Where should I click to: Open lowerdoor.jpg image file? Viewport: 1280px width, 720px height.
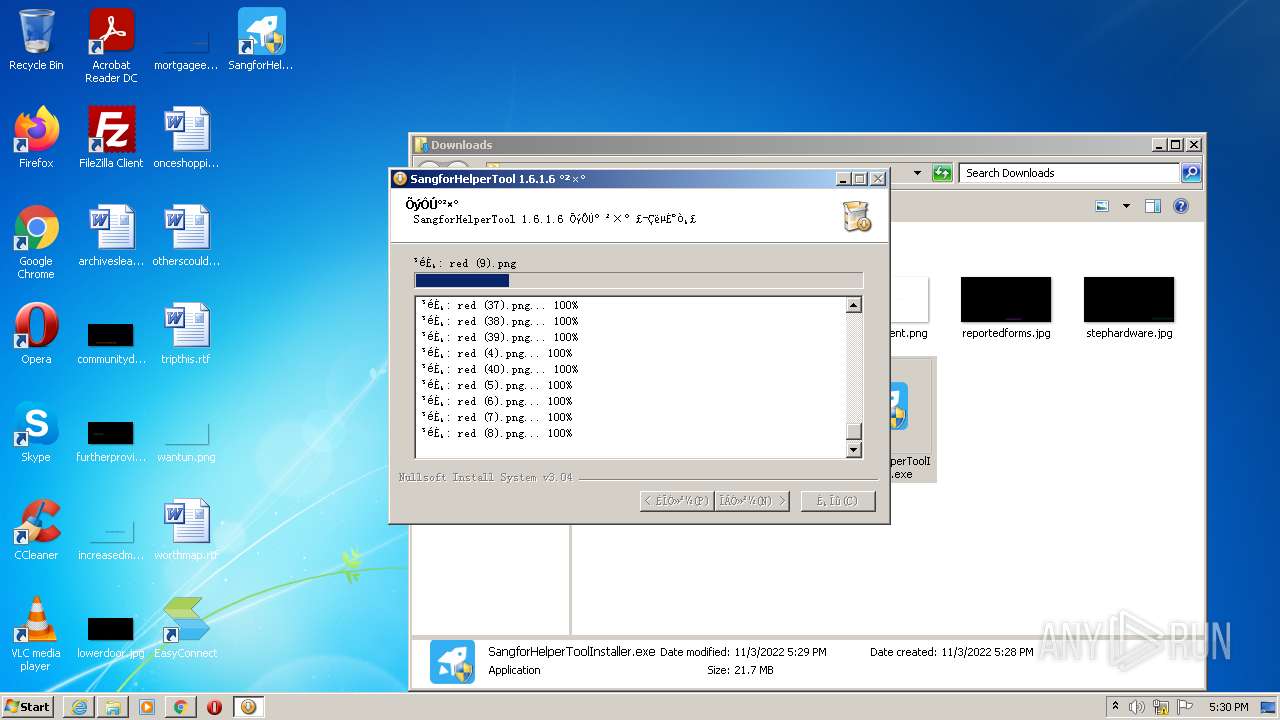tap(111, 636)
